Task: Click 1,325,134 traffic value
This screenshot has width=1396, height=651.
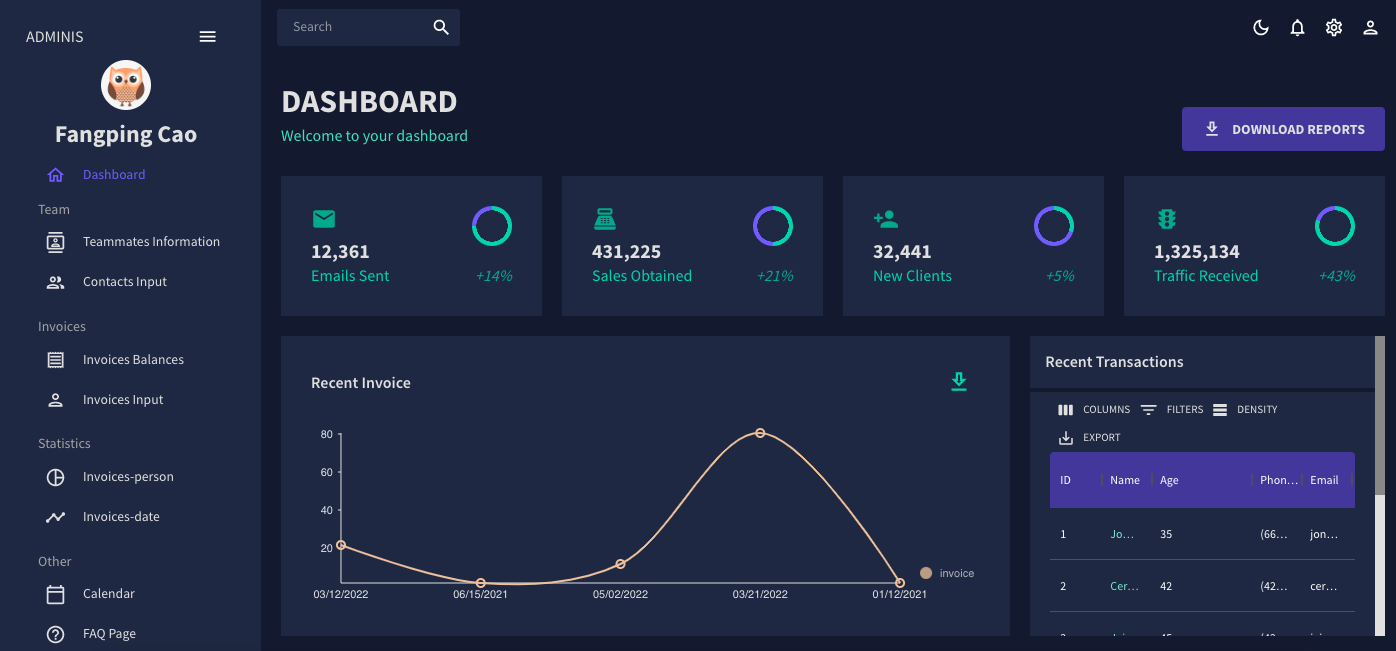Action: (x=1197, y=252)
